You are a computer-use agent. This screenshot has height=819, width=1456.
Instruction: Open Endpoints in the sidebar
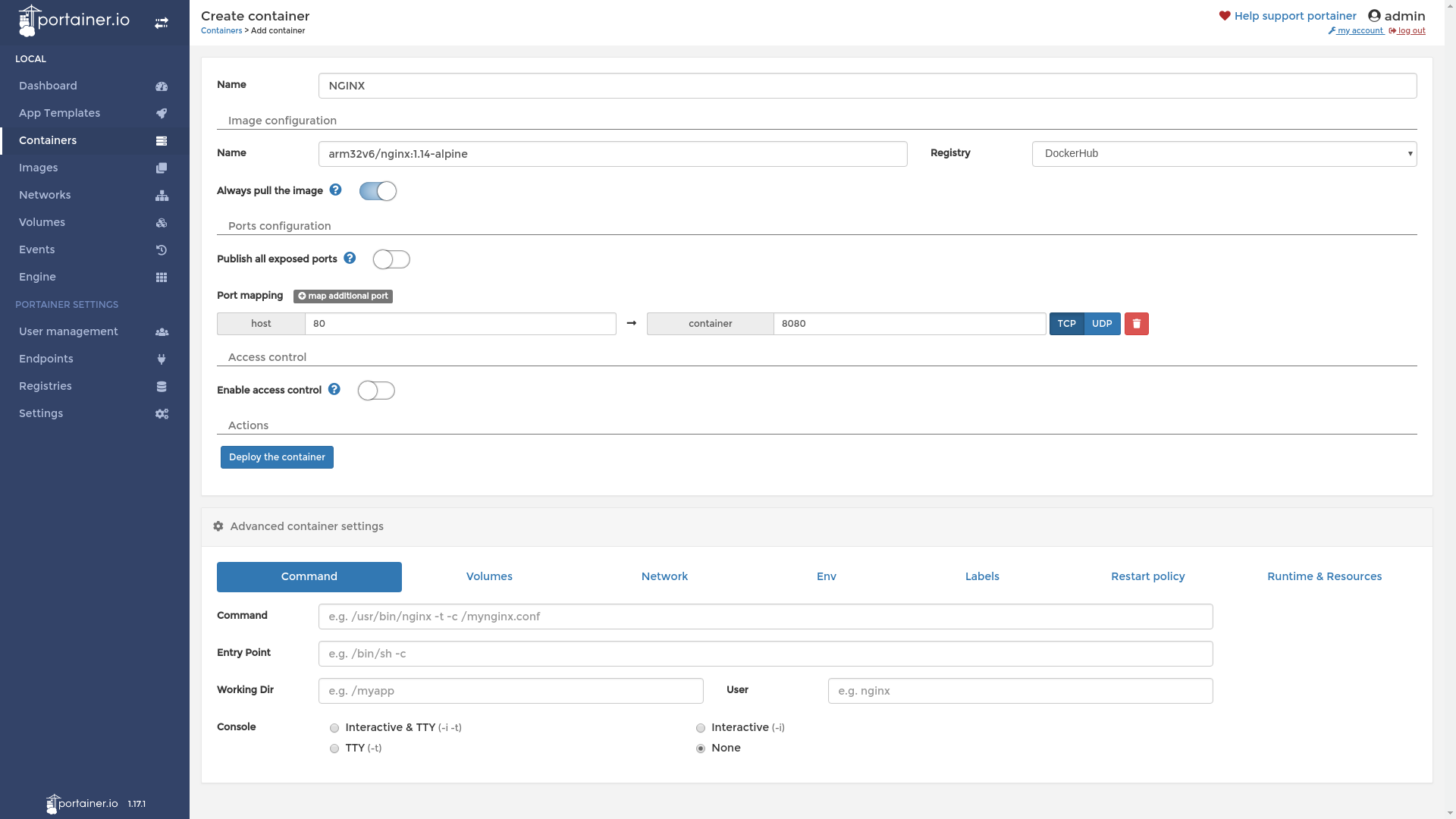tap(95, 359)
